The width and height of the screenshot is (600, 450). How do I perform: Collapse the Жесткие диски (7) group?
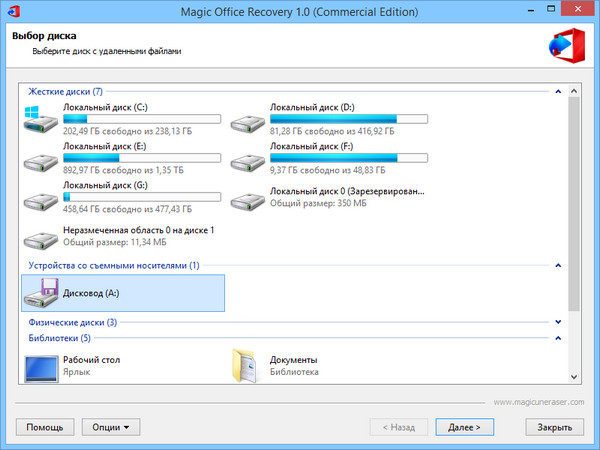pos(558,91)
